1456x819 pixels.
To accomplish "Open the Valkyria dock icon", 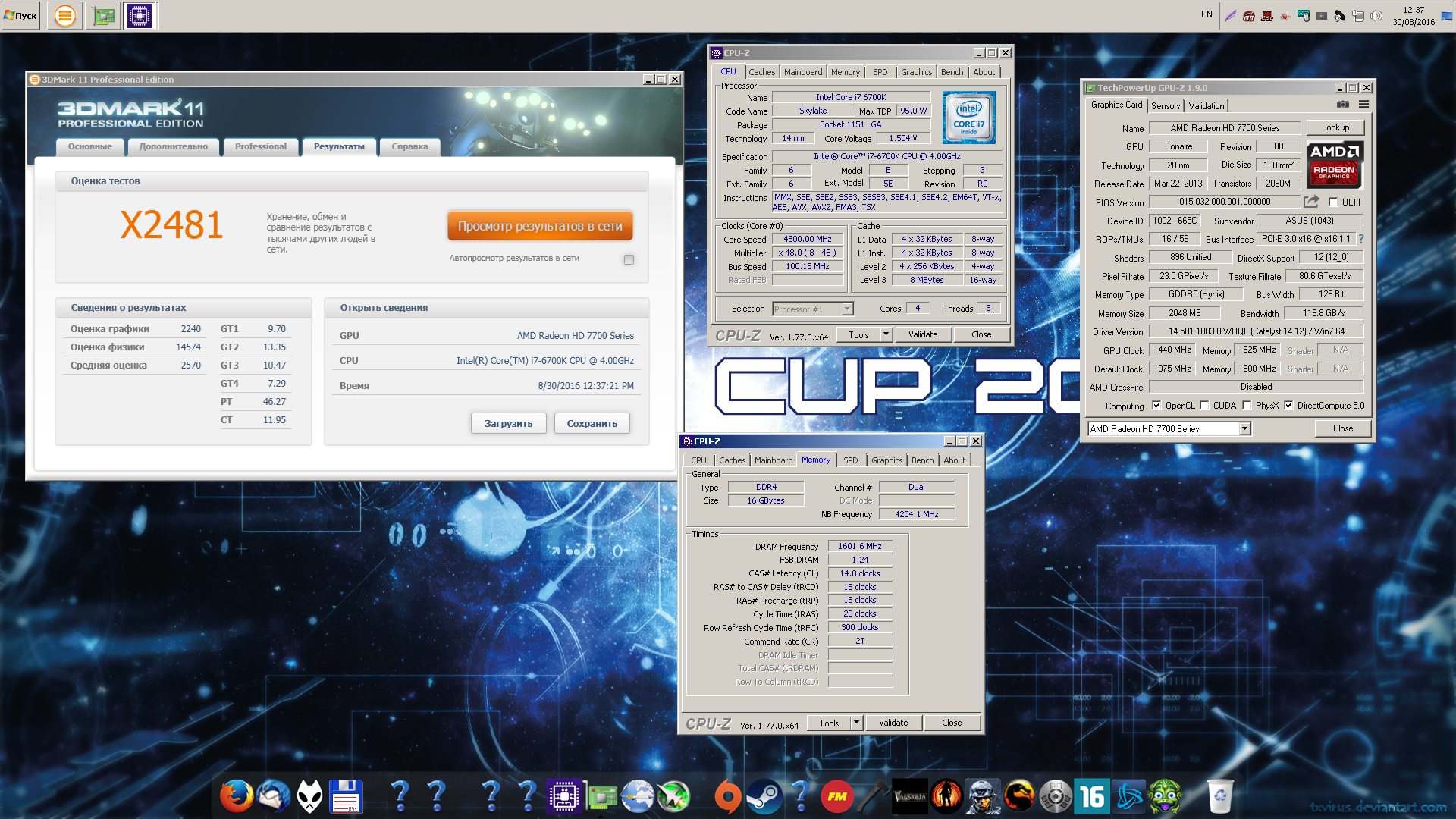I will 910,796.
